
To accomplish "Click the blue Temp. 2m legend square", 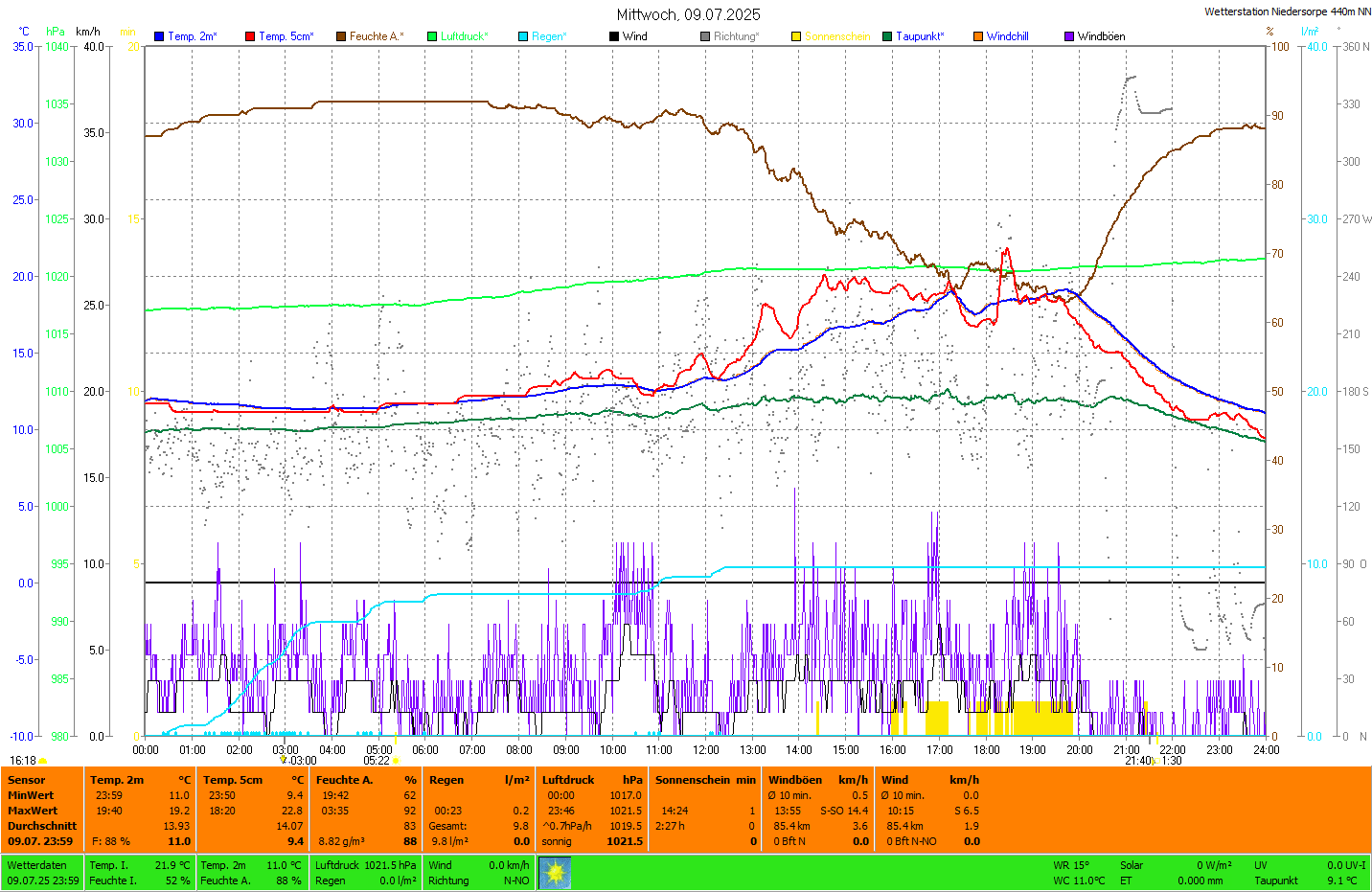I will tap(159, 36).
